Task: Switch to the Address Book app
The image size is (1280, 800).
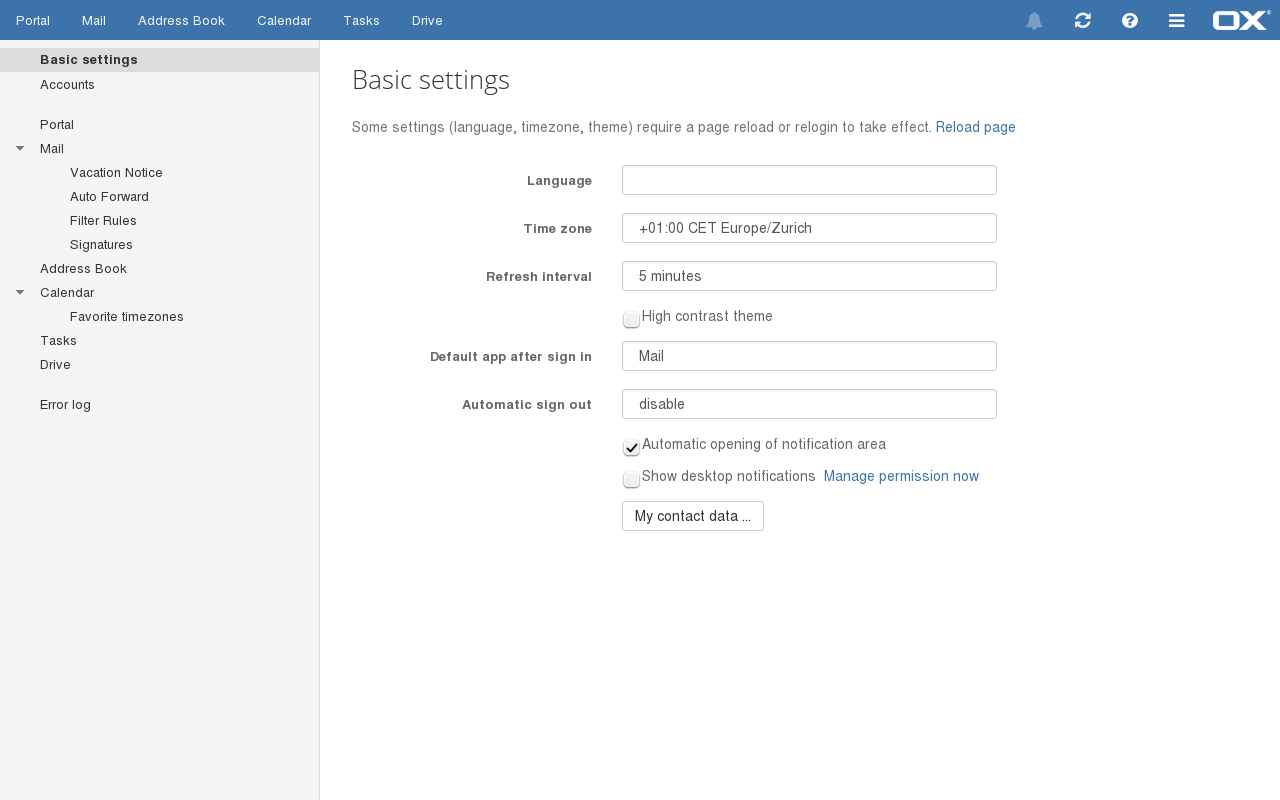Action: point(181,21)
